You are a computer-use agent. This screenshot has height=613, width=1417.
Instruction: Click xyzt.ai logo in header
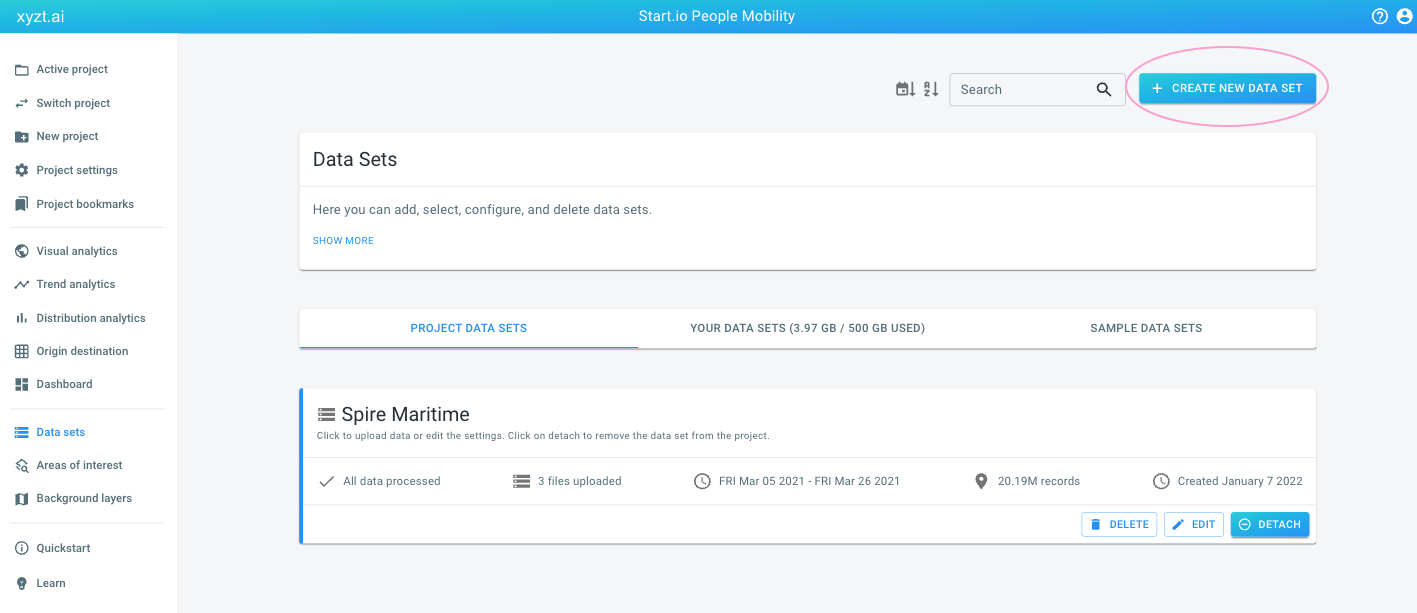coord(41,16)
